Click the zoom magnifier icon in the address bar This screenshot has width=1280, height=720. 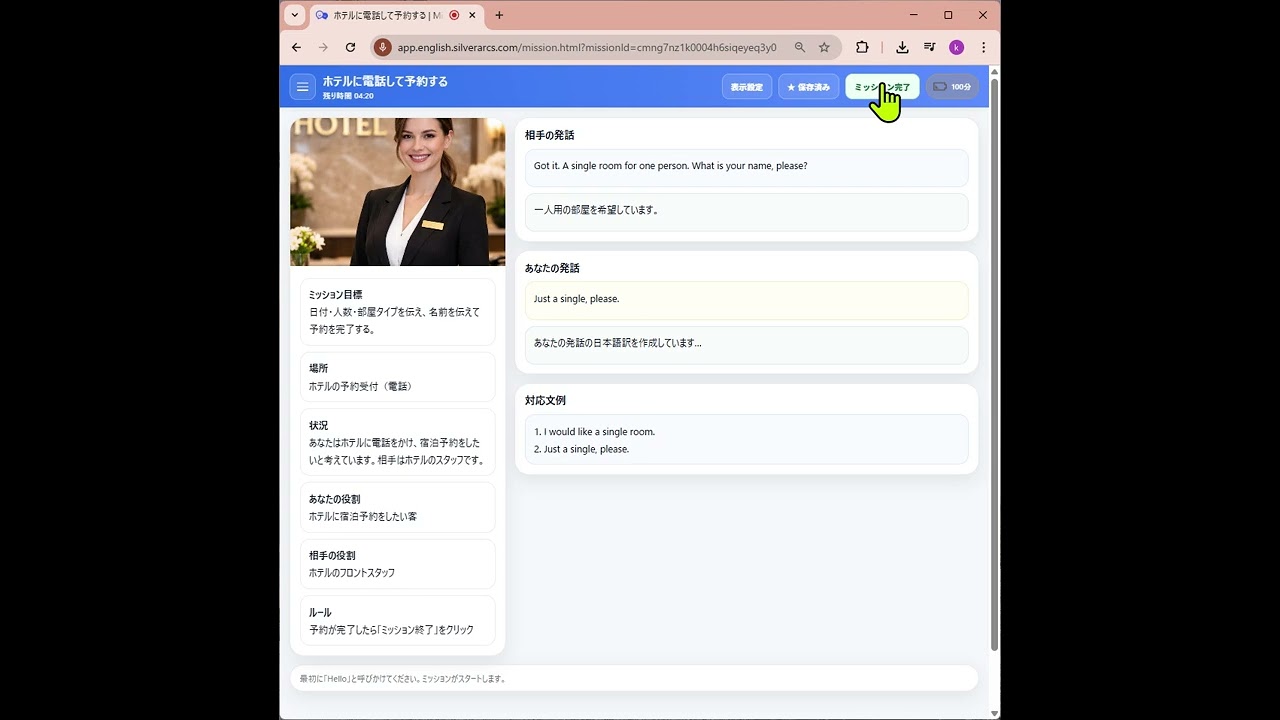[x=800, y=47]
